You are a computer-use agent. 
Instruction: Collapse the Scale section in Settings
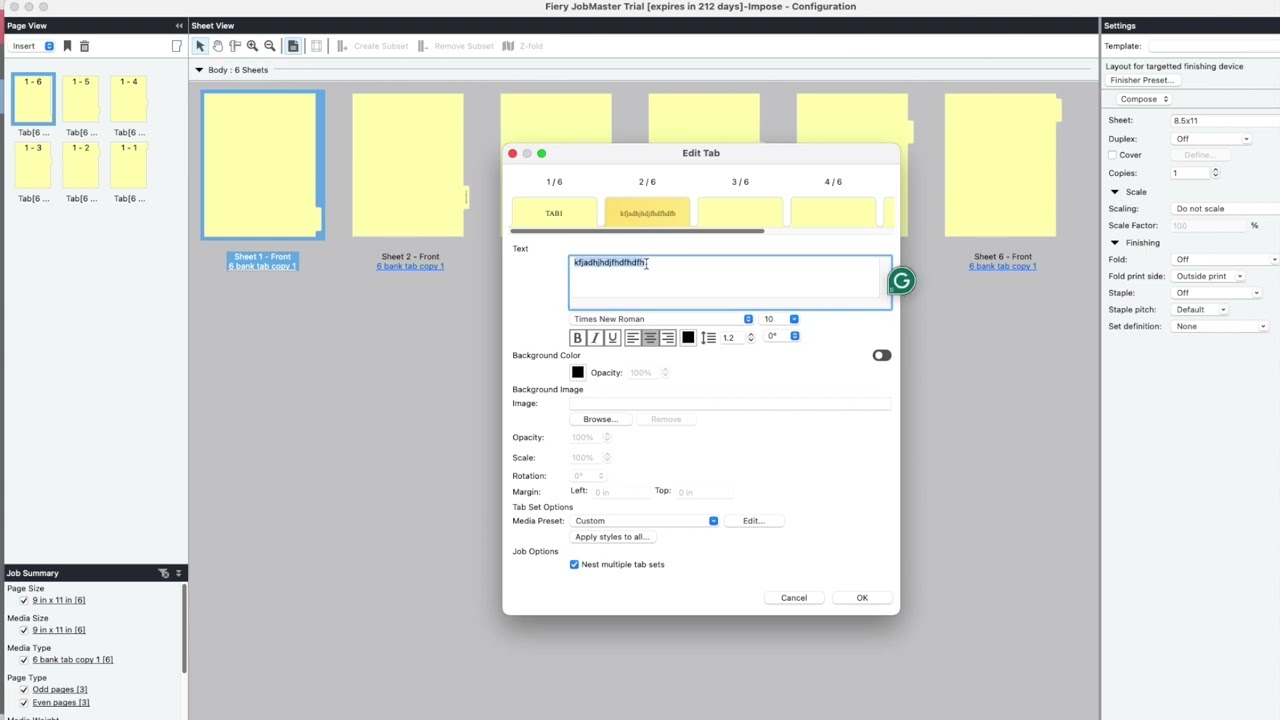click(x=1115, y=192)
